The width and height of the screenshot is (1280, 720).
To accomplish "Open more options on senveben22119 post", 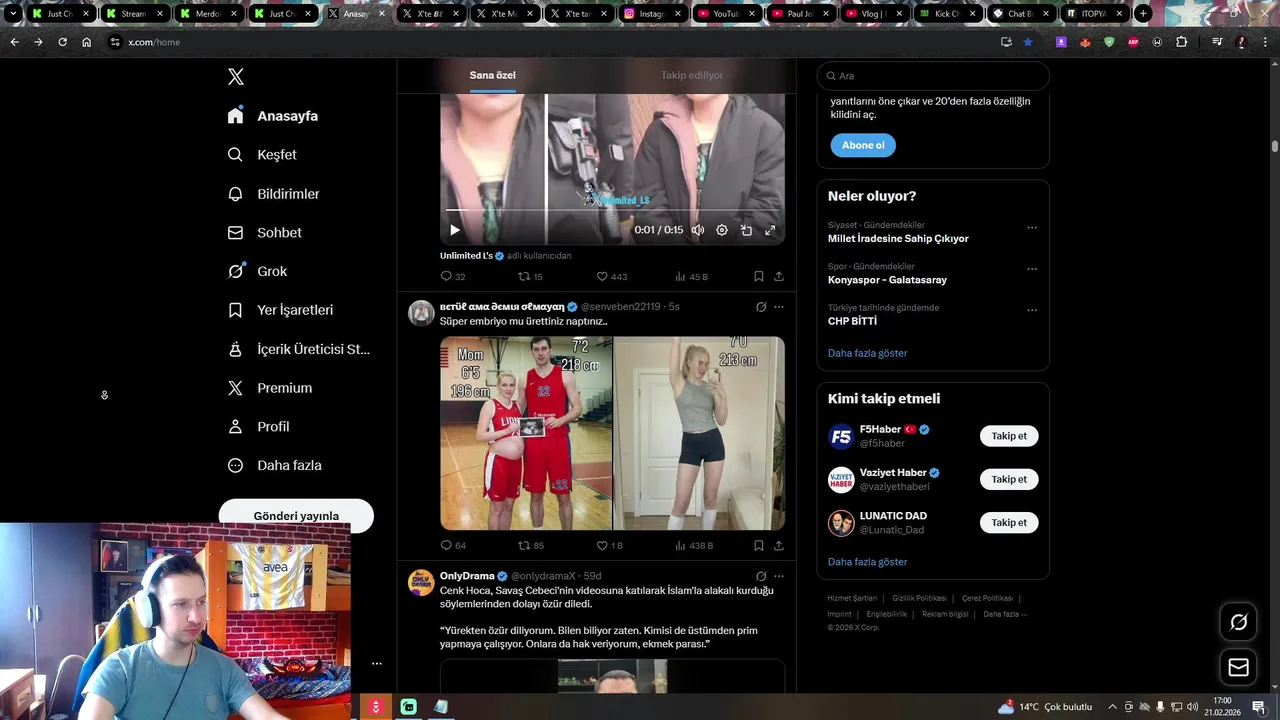I will (x=779, y=307).
